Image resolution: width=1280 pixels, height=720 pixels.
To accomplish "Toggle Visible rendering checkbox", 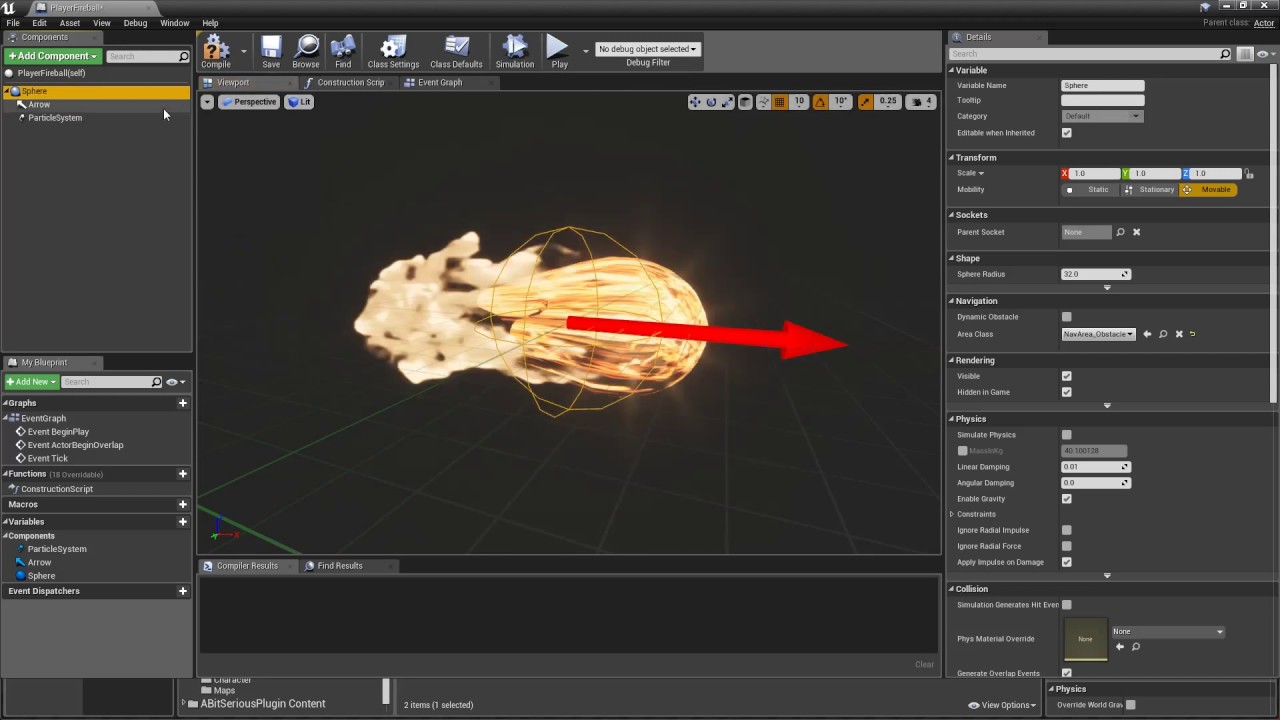I will point(1067,376).
